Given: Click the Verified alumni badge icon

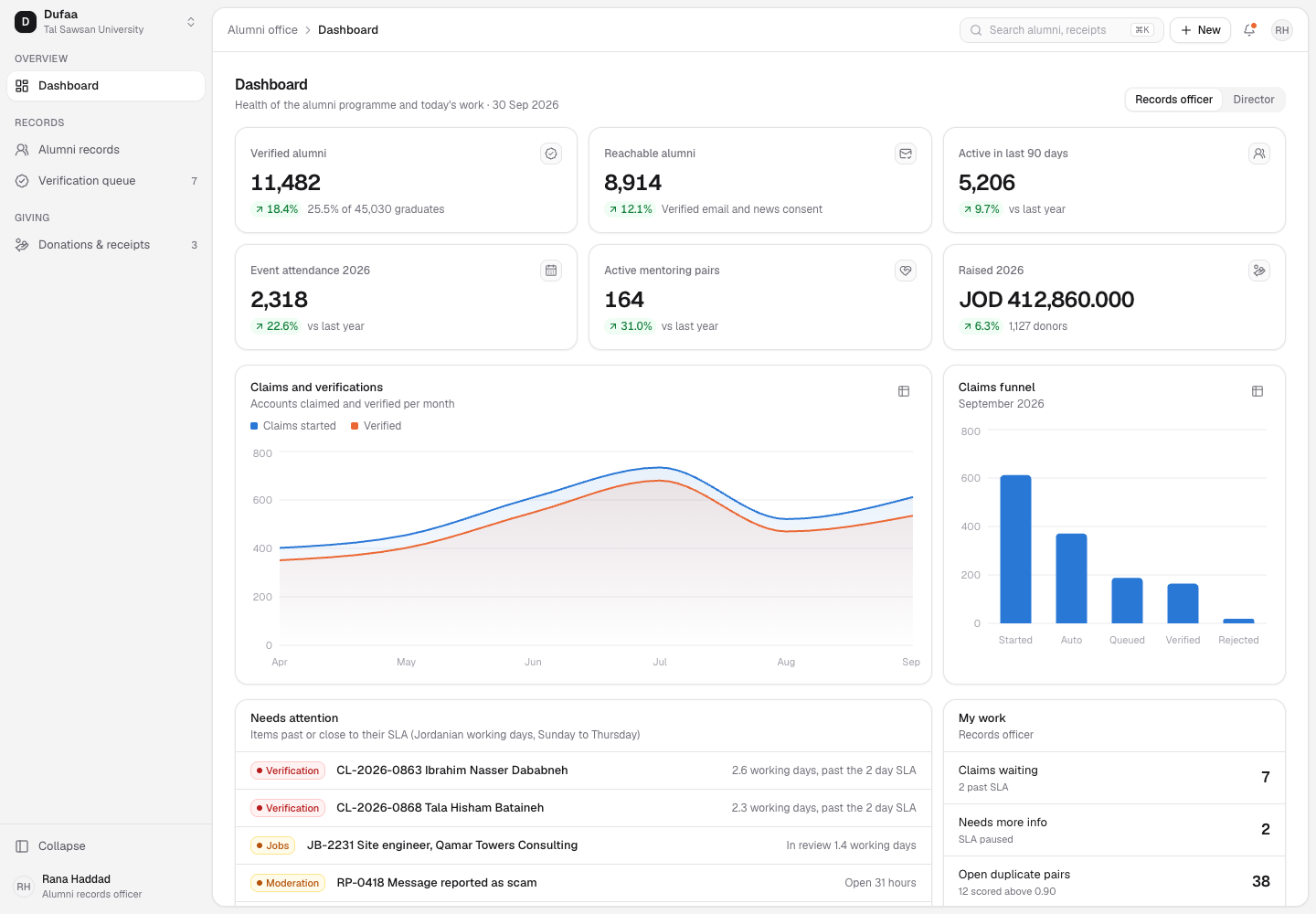Looking at the screenshot, I should pyautogui.click(x=551, y=154).
